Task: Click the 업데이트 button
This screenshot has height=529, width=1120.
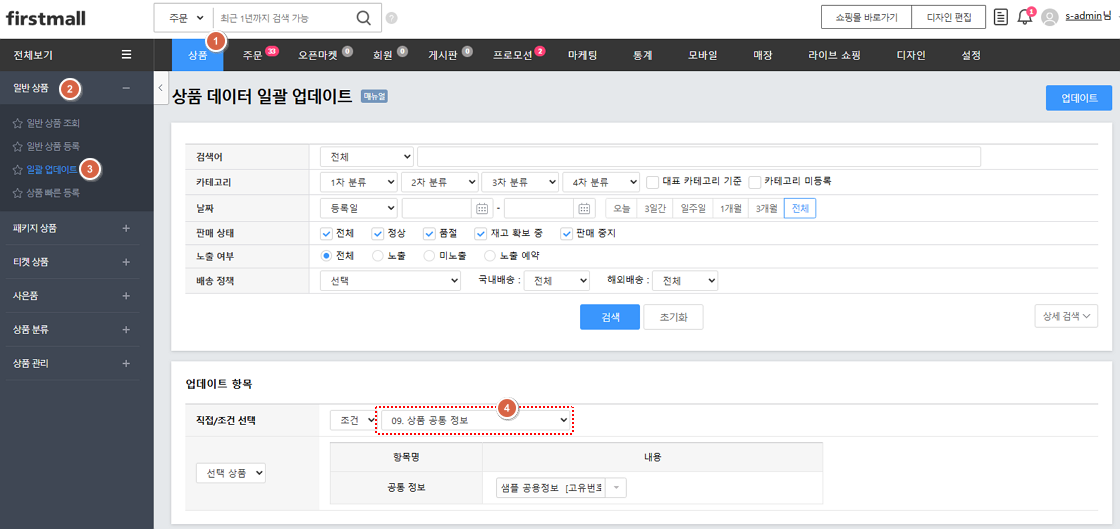Action: click(x=1078, y=98)
